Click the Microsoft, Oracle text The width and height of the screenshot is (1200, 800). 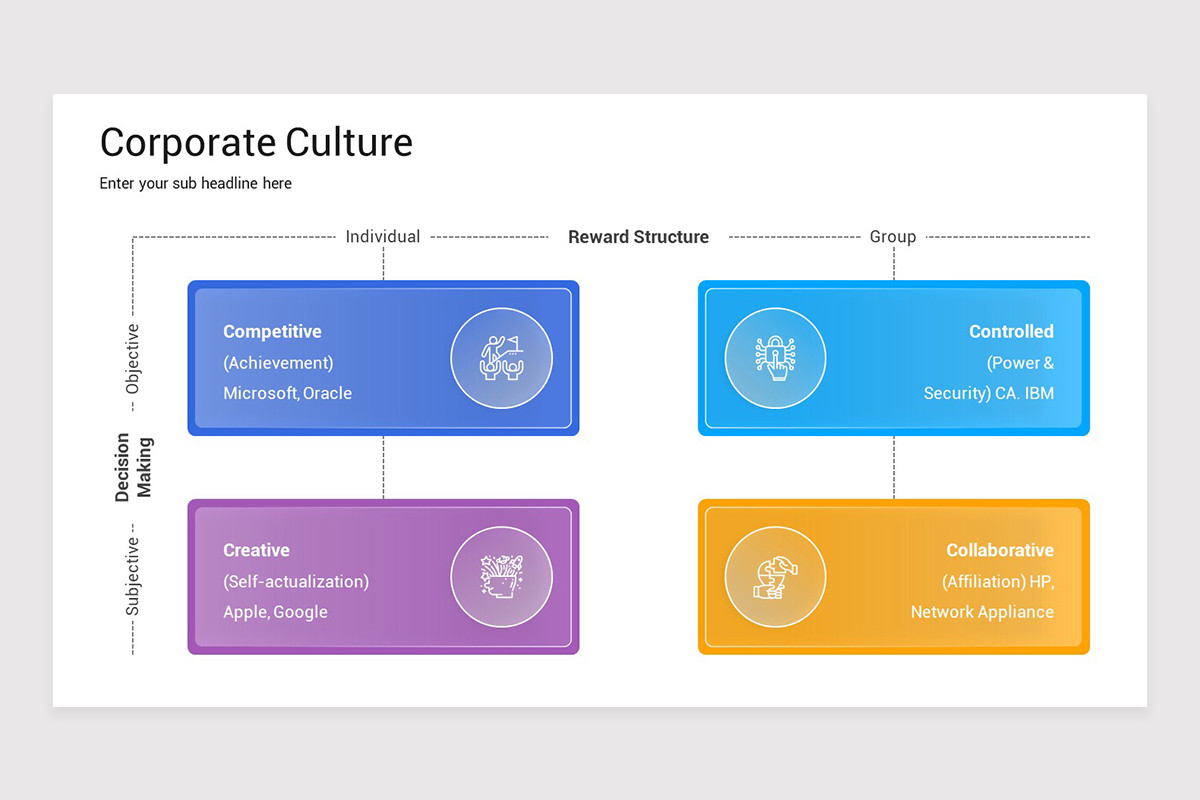(x=287, y=393)
